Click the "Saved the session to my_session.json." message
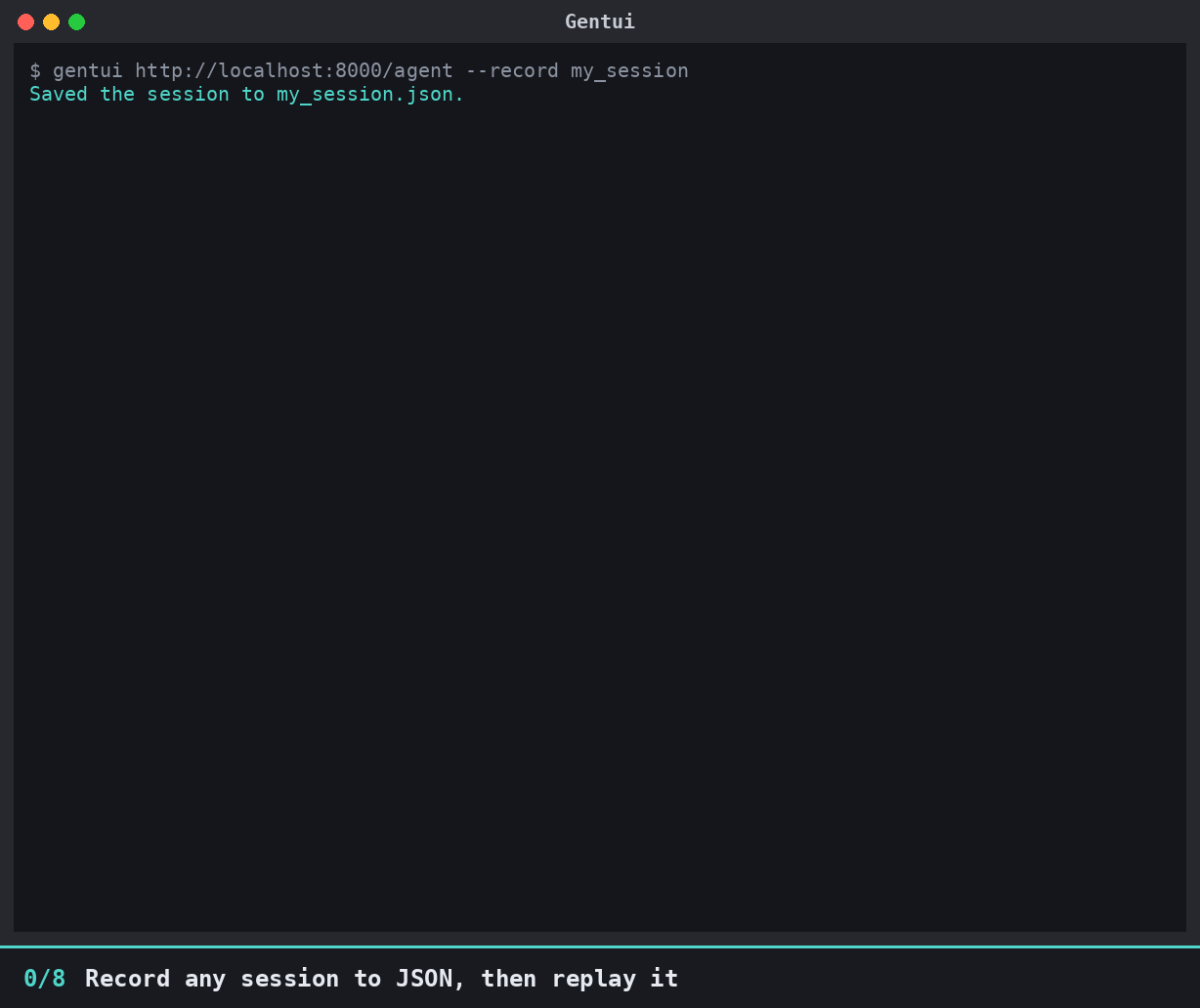 pos(247,94)
